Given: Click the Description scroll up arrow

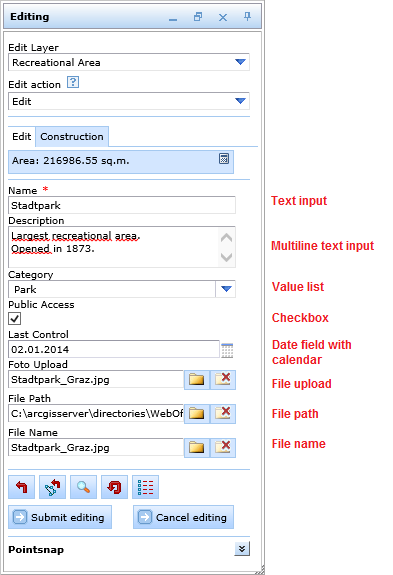Looking at the screenshot, I should pyautogui.click(x=226, y=238).
